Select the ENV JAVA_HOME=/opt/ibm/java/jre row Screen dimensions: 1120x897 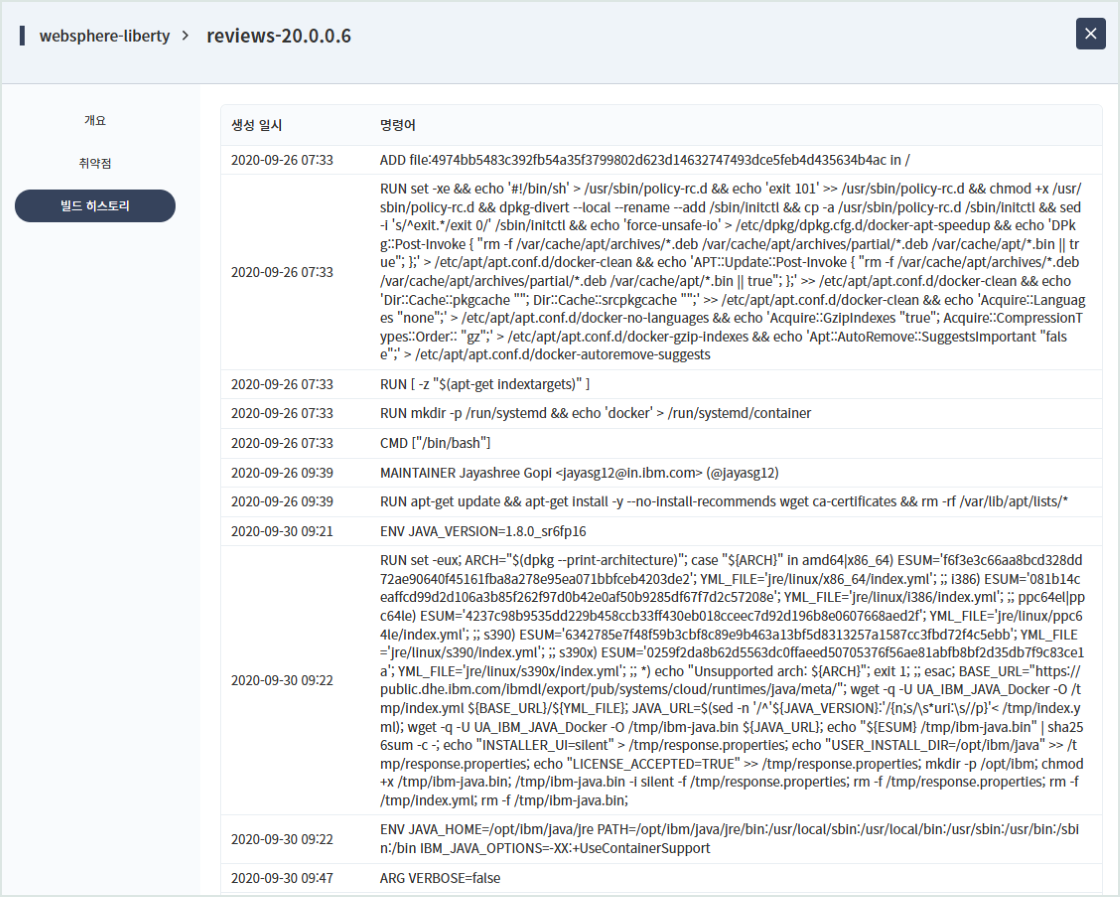click(x=661, y=839)
